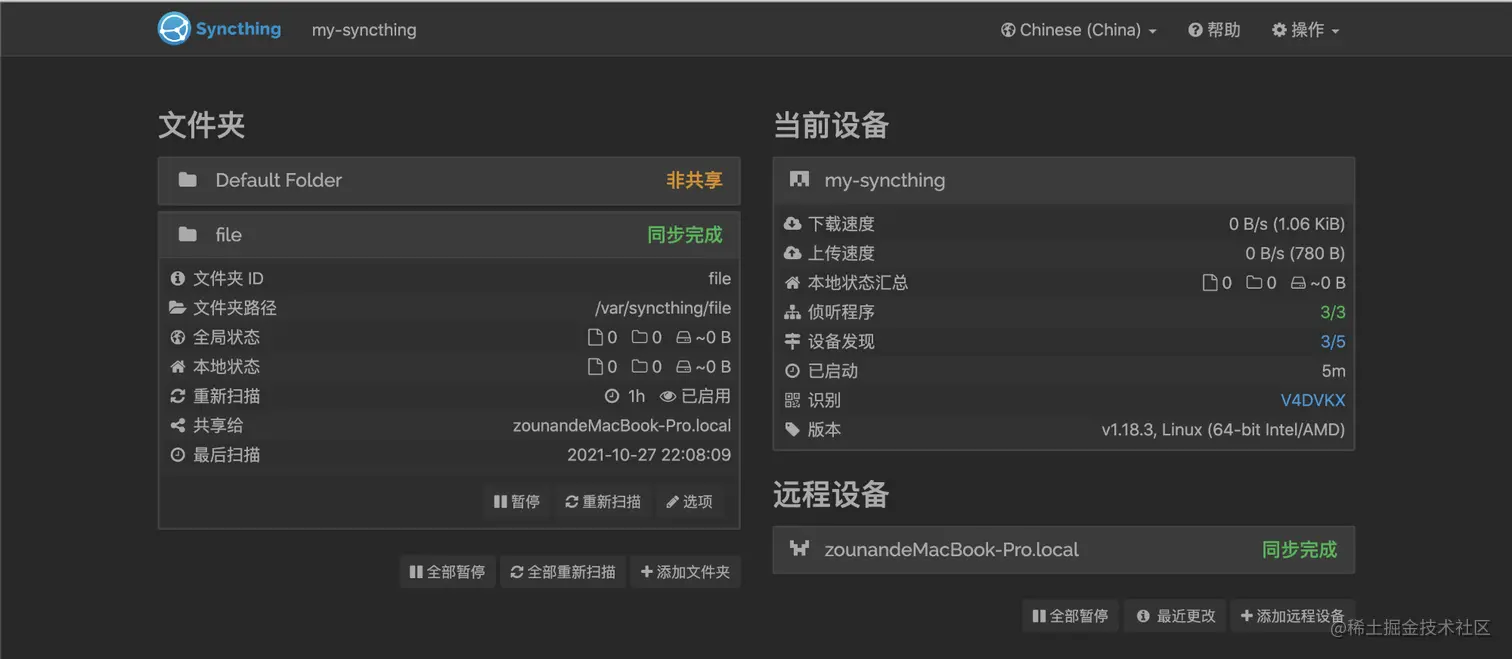This screenshot has width=1512, height=659.
Task: Click the v1.18.3 version text
Action: coord(1223,429)
